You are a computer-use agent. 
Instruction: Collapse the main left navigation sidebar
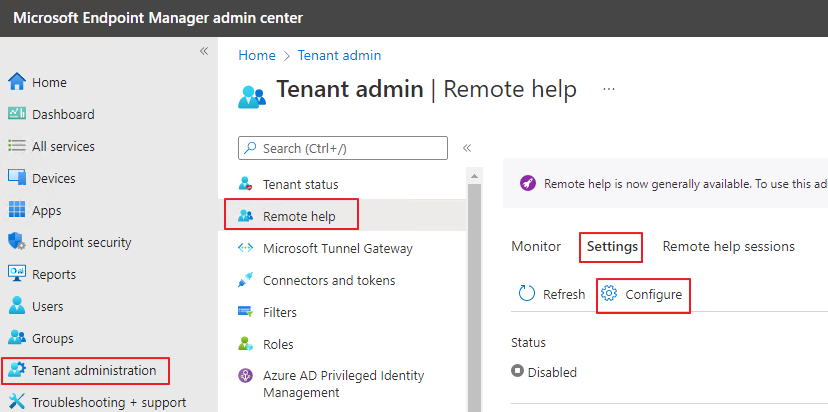203,51
